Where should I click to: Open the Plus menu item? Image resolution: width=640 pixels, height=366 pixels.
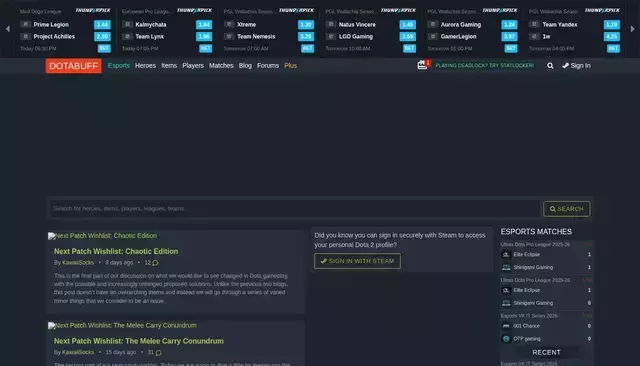[291, 66]
